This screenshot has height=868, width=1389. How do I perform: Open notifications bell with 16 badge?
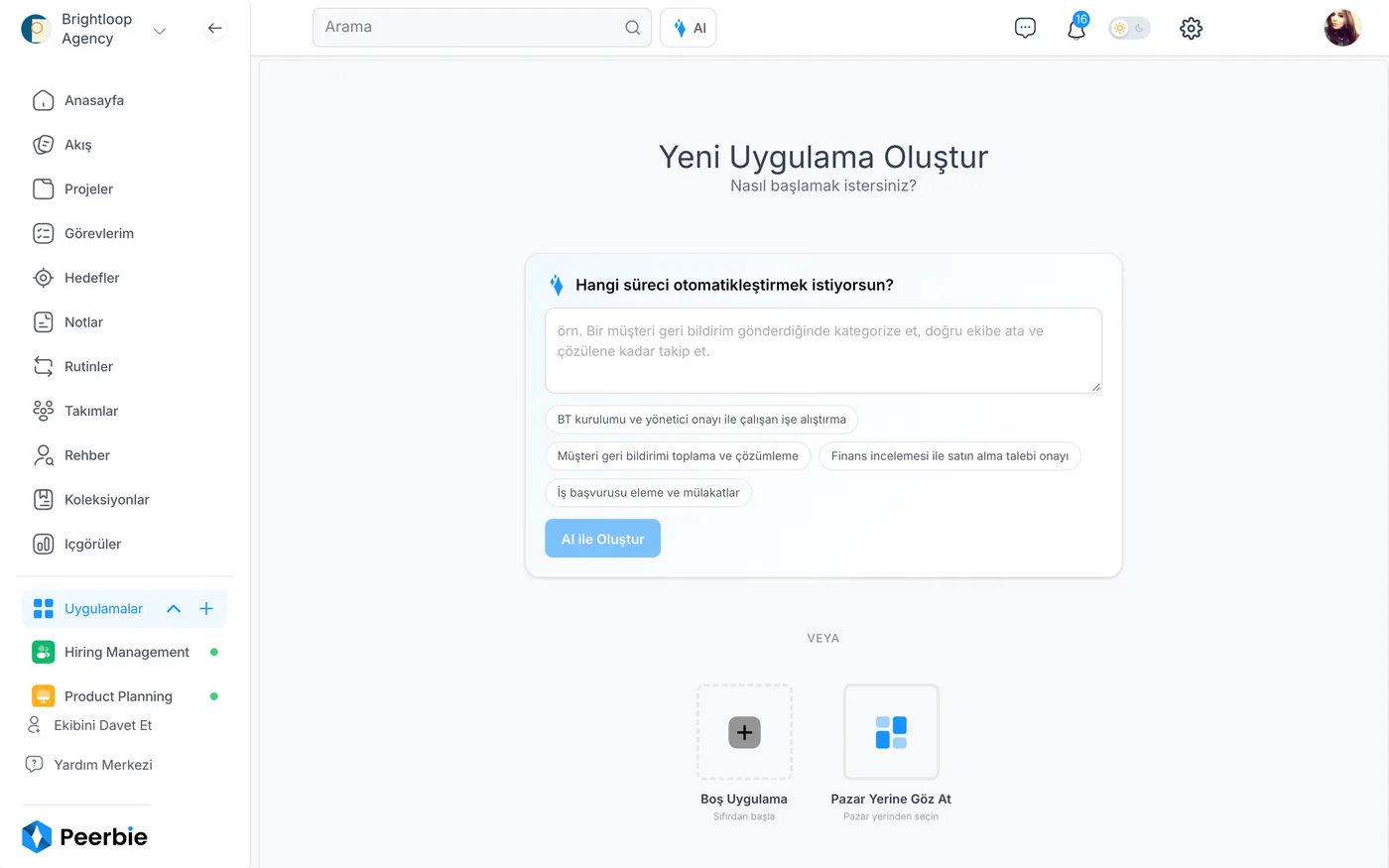tap(1076, 27)
